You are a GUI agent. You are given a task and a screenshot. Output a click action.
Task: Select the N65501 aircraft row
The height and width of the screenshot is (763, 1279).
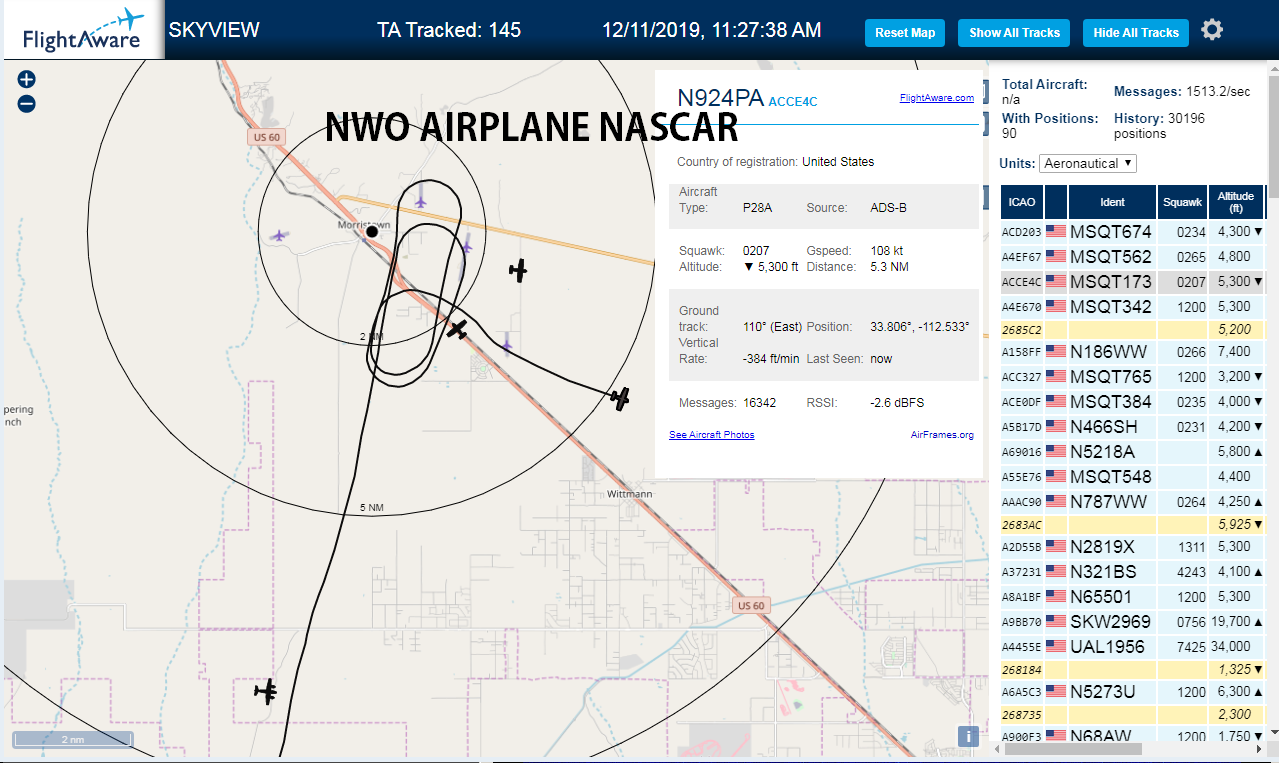pyautogui.click(x=1133, y=597)
